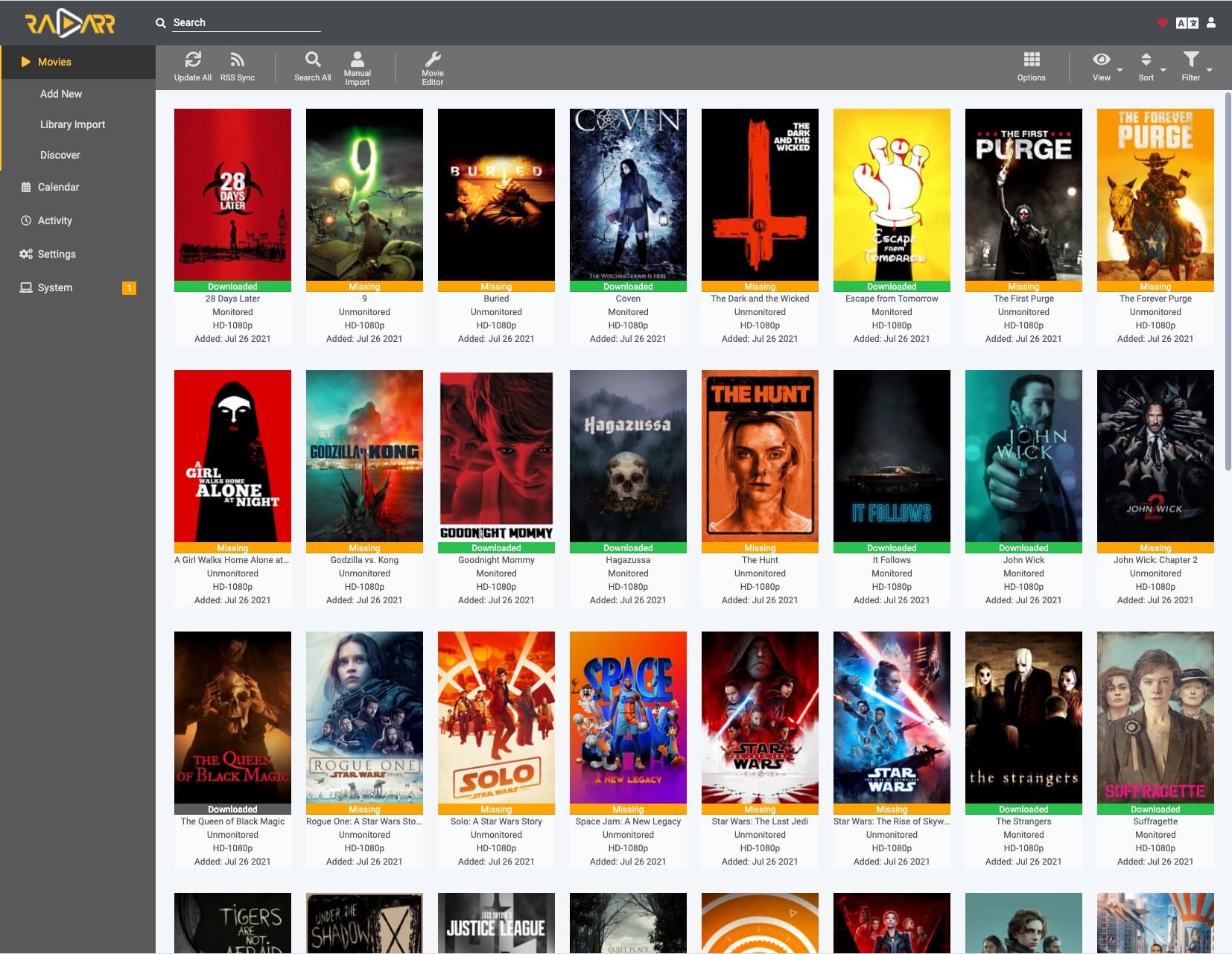
Task: Click the translate language icon
Action: (x=1187, y=23)
